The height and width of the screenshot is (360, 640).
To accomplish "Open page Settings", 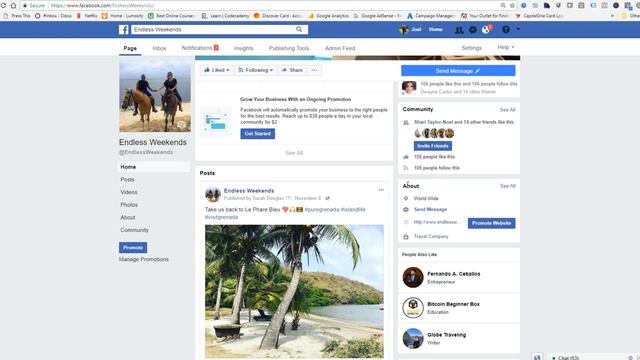I will [471, 48].
